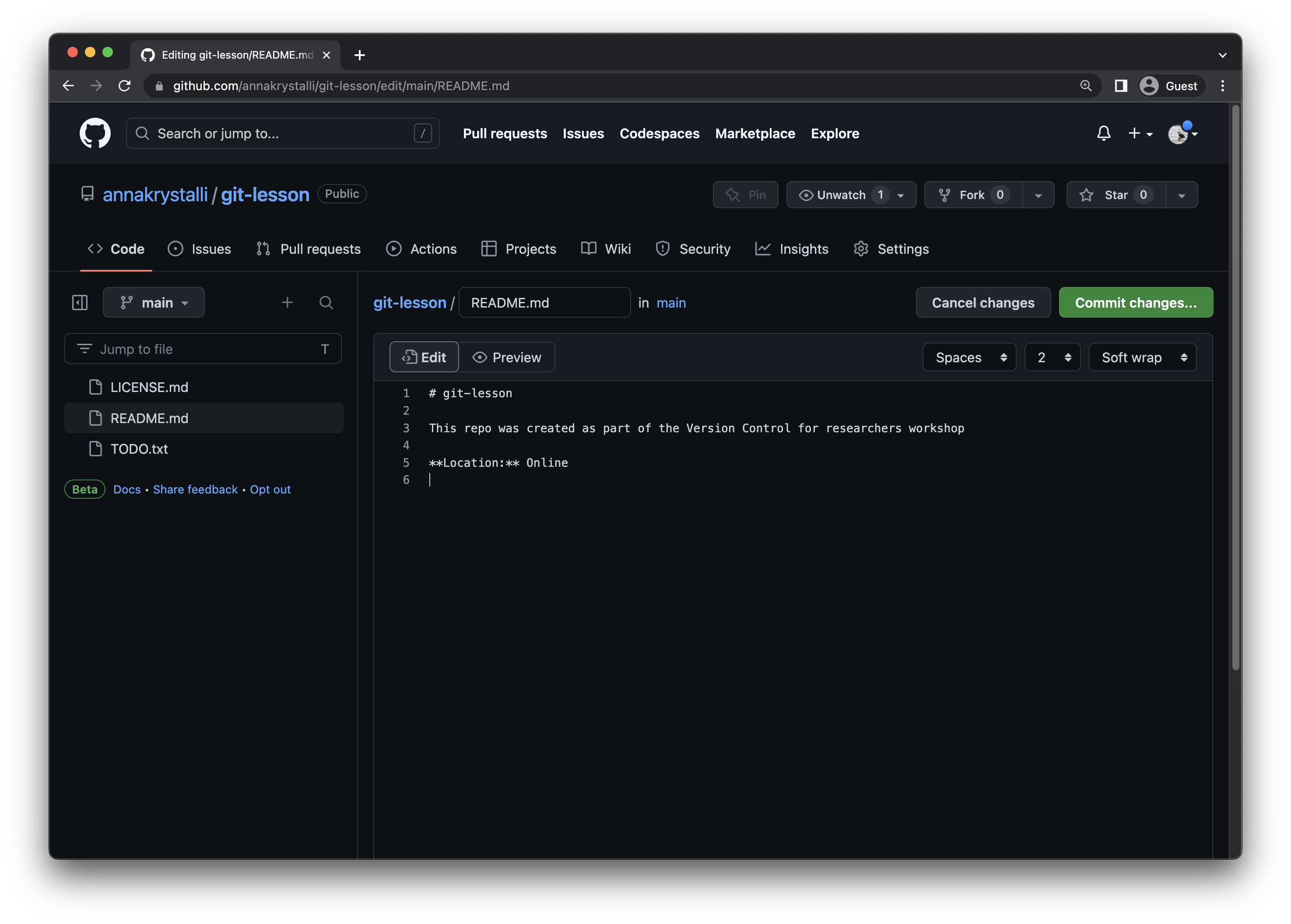Fork the repository
Viewport: 1291px width, 924px height.
point(973,195)
